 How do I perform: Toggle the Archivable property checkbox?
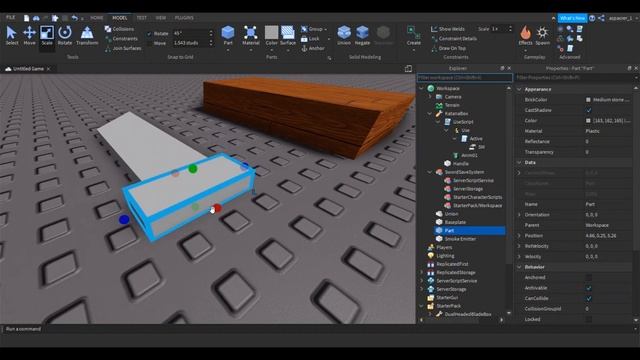coord(589,288)
